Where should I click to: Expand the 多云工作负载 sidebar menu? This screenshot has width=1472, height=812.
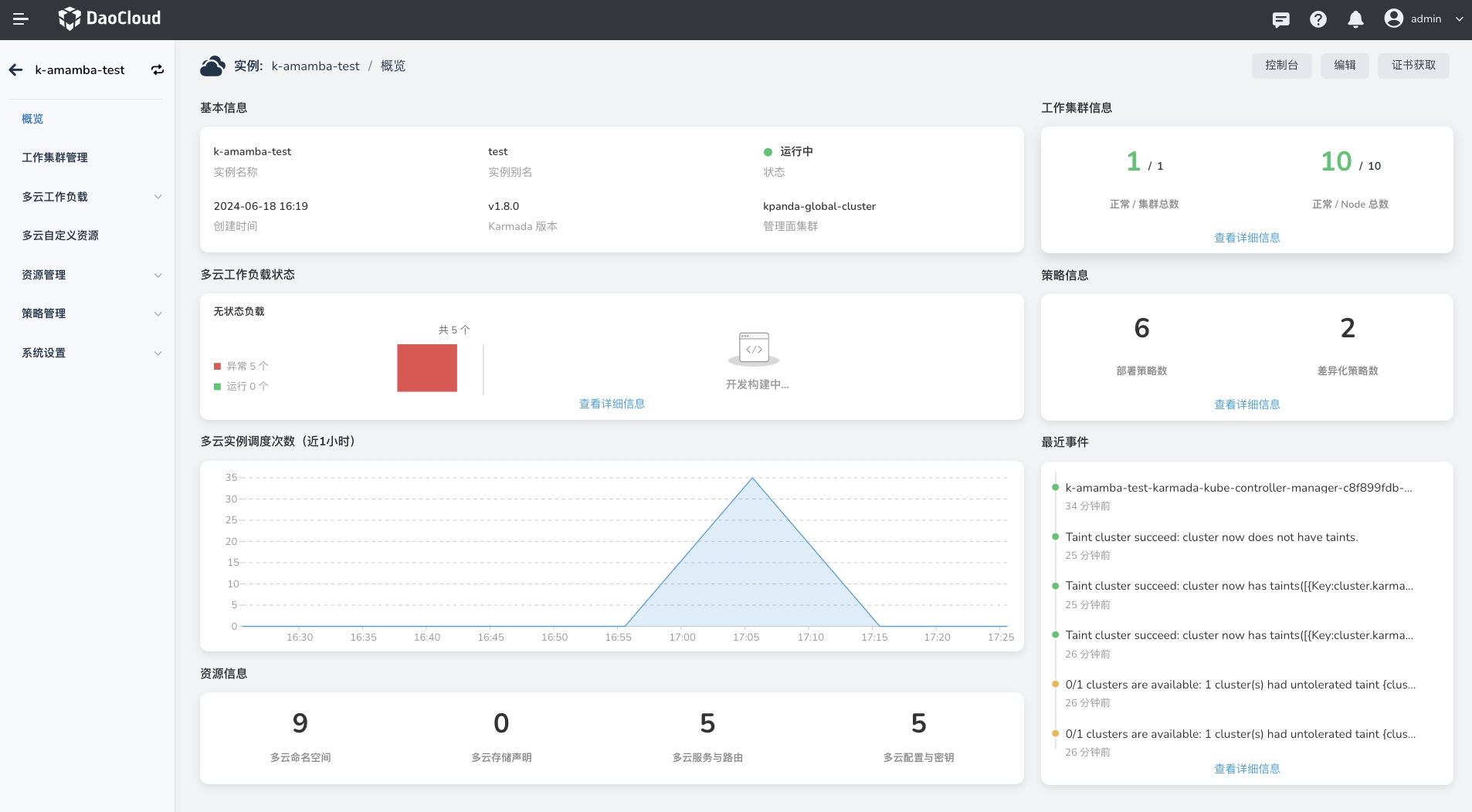pyautogui.click(x=158, y=197)
